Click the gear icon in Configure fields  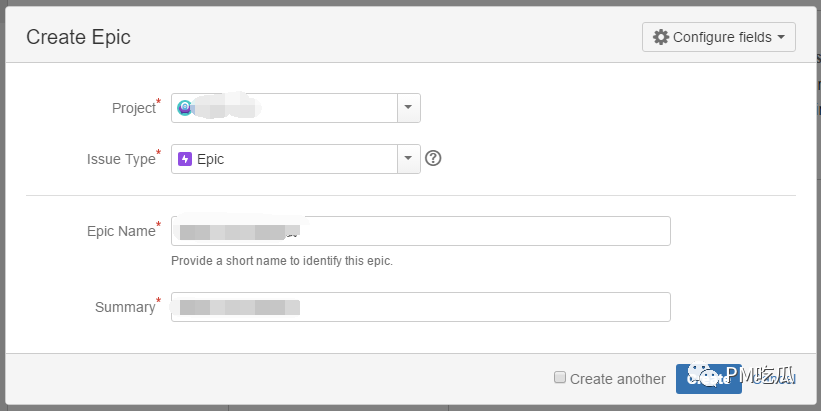pos(661,37)
